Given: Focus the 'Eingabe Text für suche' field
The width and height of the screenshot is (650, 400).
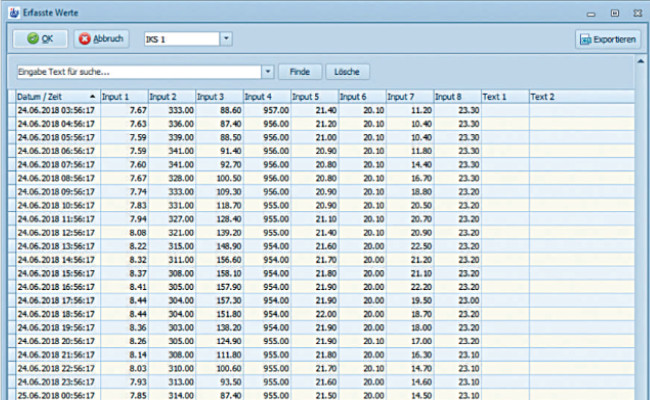Looking at the screenshot, I should [139, 72].
